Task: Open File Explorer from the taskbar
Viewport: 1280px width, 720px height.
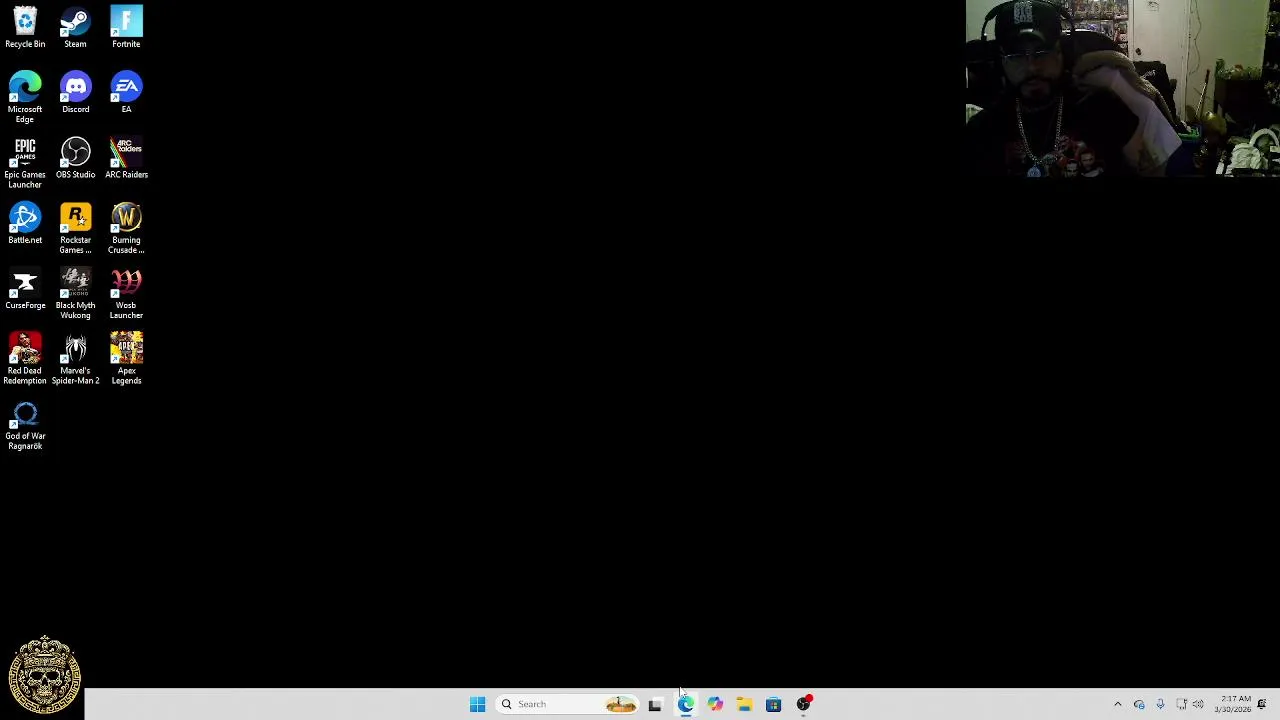Action: click(744, 704)
